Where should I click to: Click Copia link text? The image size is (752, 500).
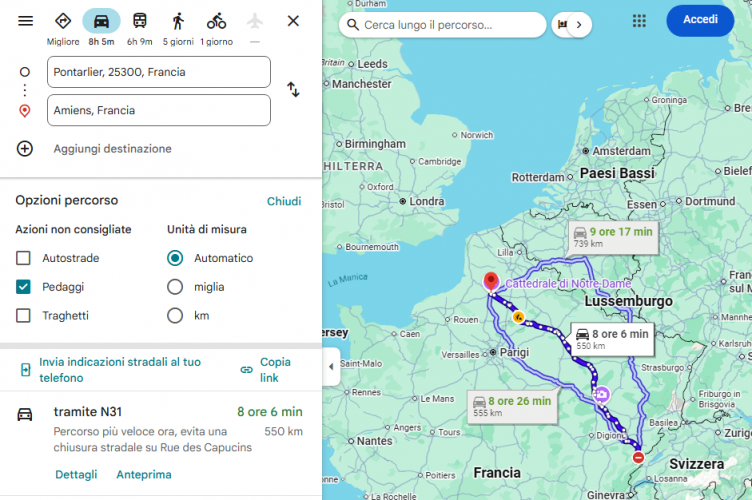point(275,370)
